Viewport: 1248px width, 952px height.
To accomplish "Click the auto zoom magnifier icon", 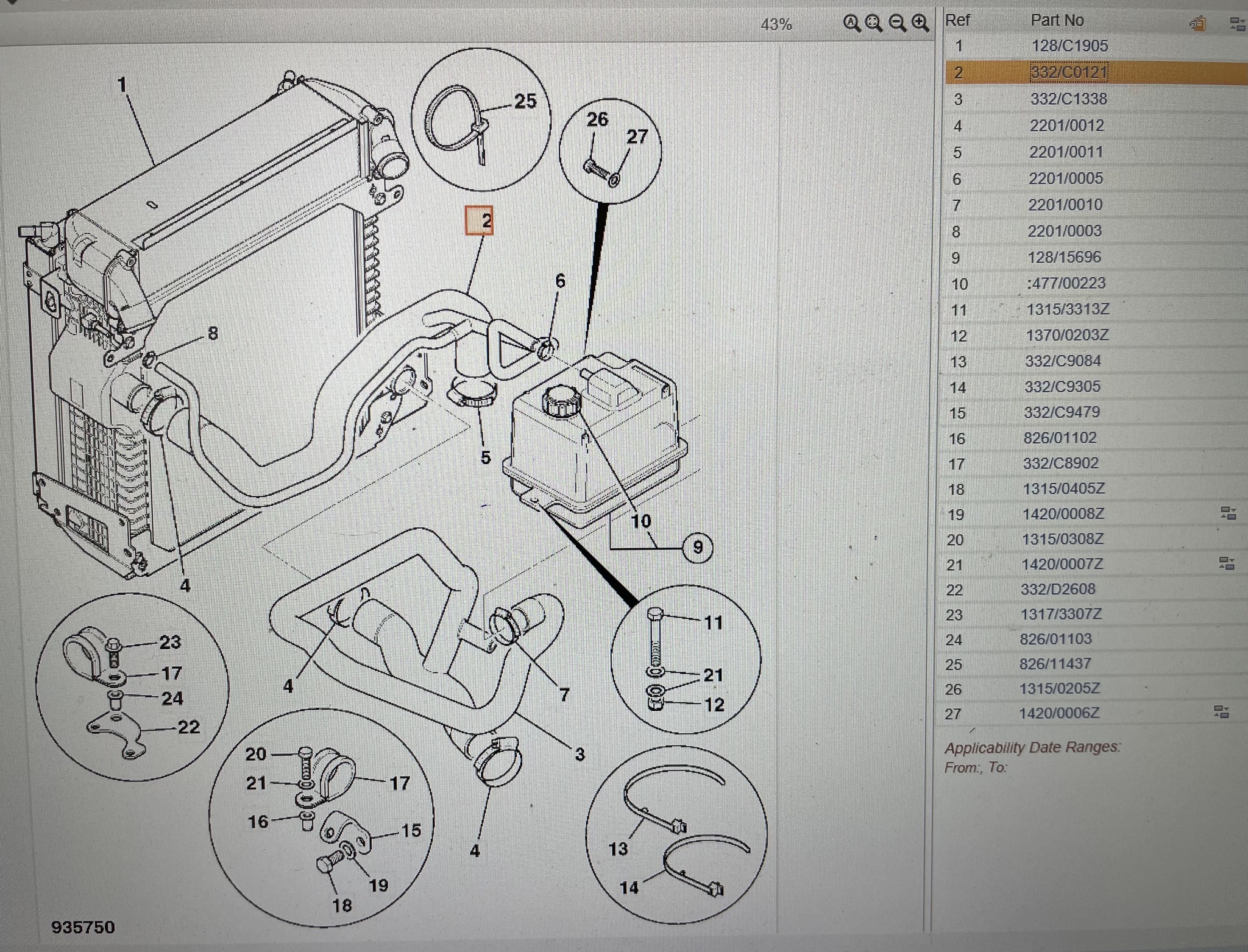I will click(x=851, y=24).
